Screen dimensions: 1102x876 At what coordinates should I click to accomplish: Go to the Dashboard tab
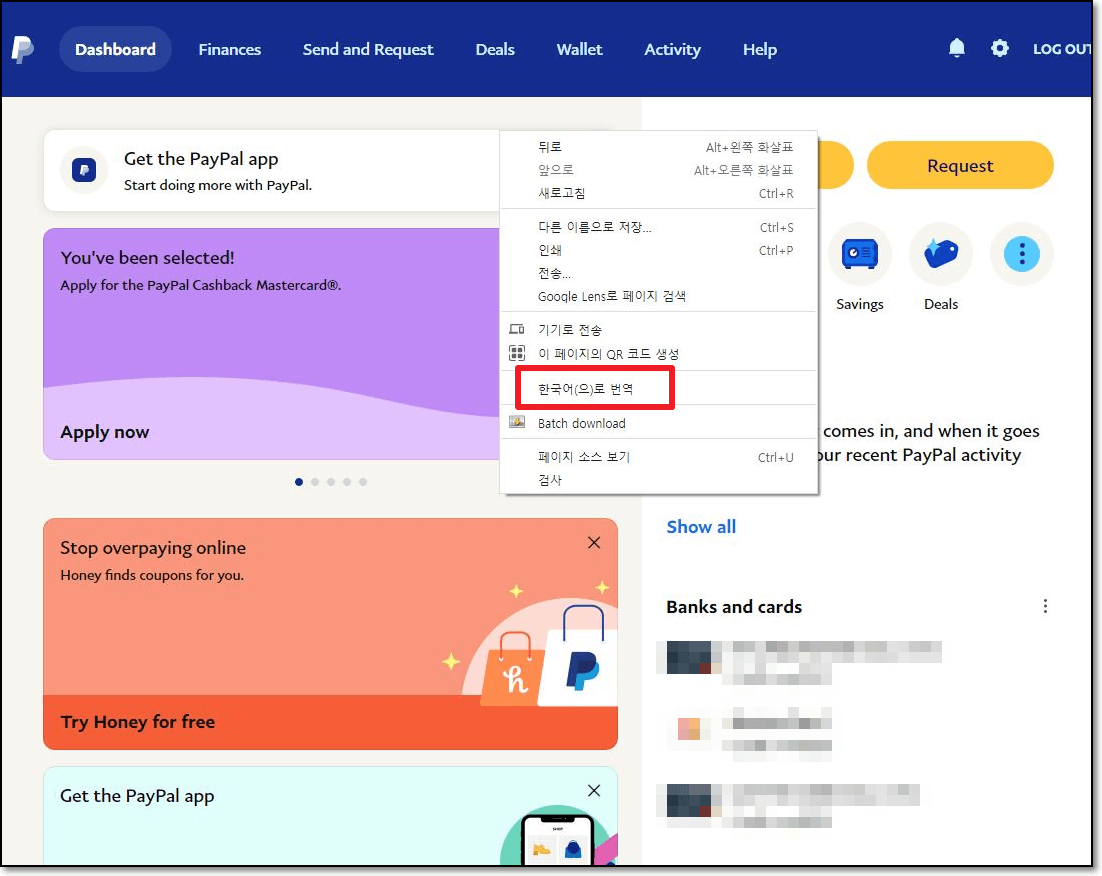[115, 49]
